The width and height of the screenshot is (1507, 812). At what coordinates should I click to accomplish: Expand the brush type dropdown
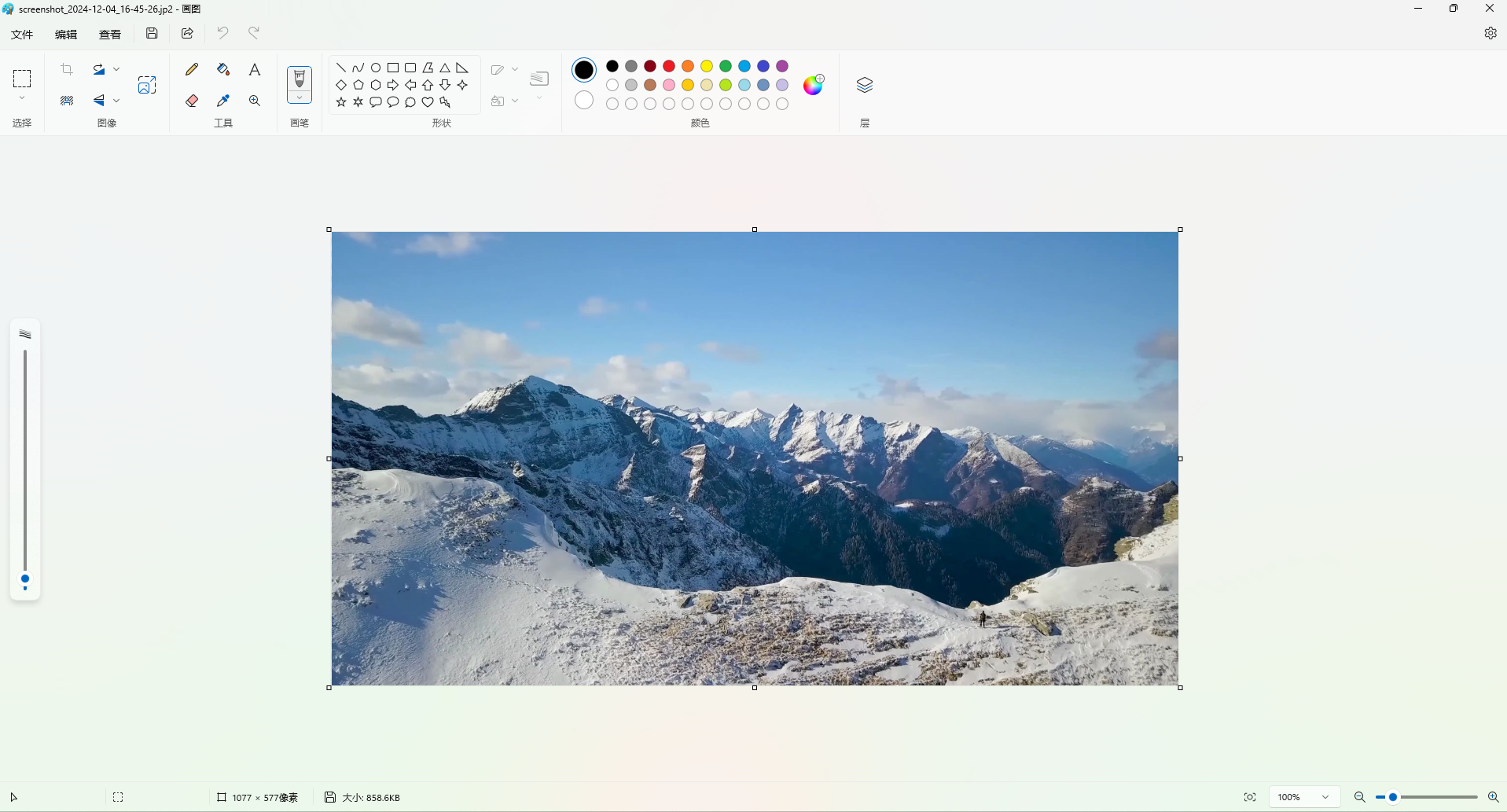coord(300,97)
